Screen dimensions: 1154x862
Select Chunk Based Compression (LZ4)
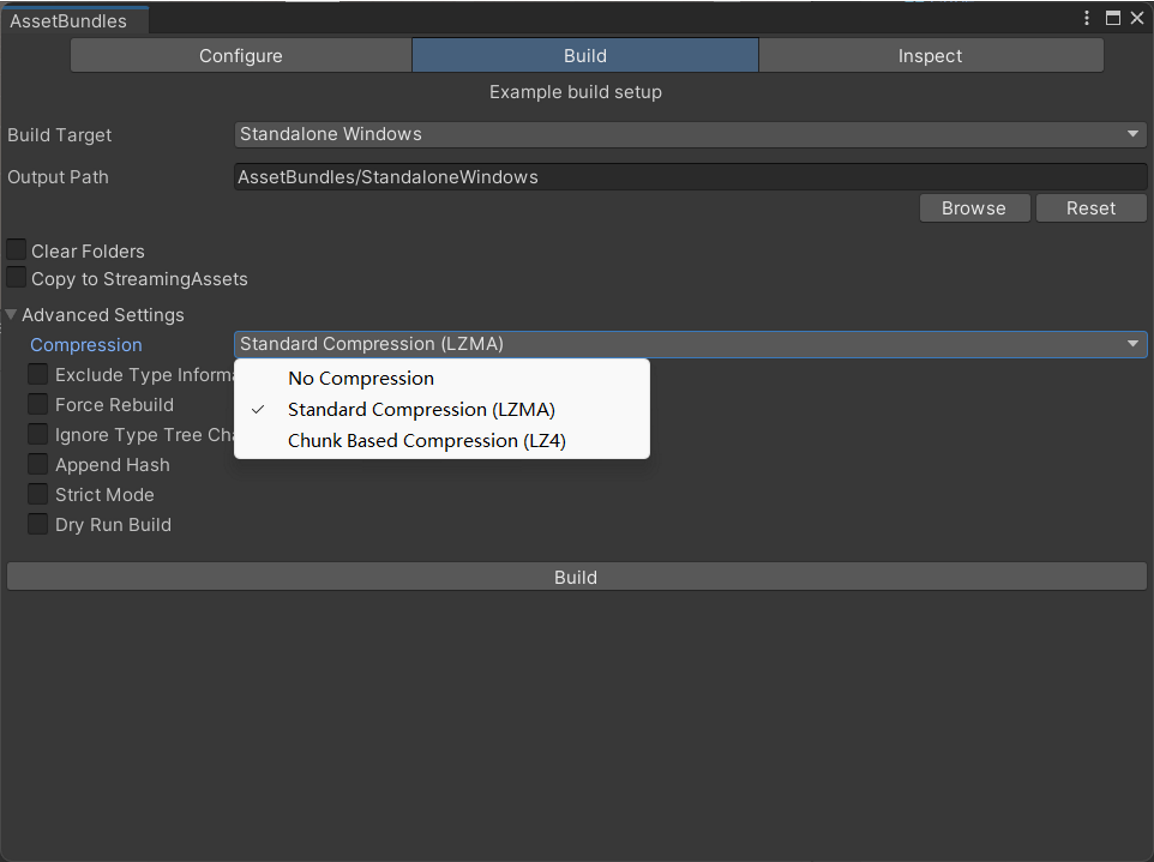tap(427, 441)
